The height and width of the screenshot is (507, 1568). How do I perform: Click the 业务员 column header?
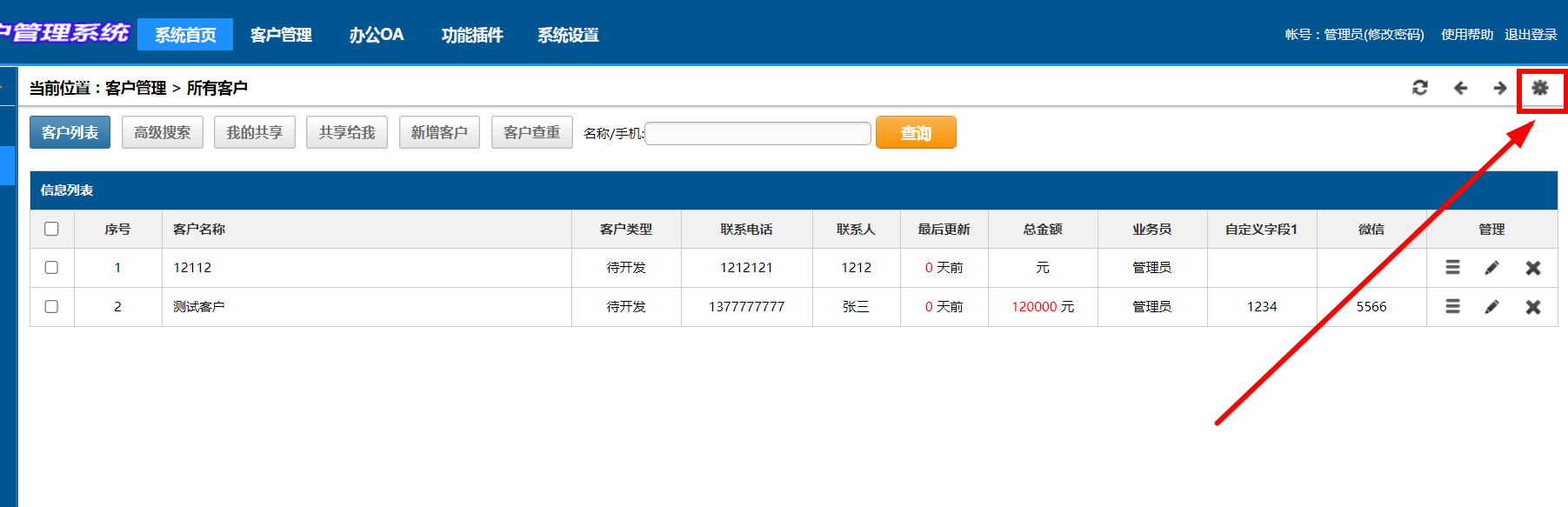point(1152,229)
